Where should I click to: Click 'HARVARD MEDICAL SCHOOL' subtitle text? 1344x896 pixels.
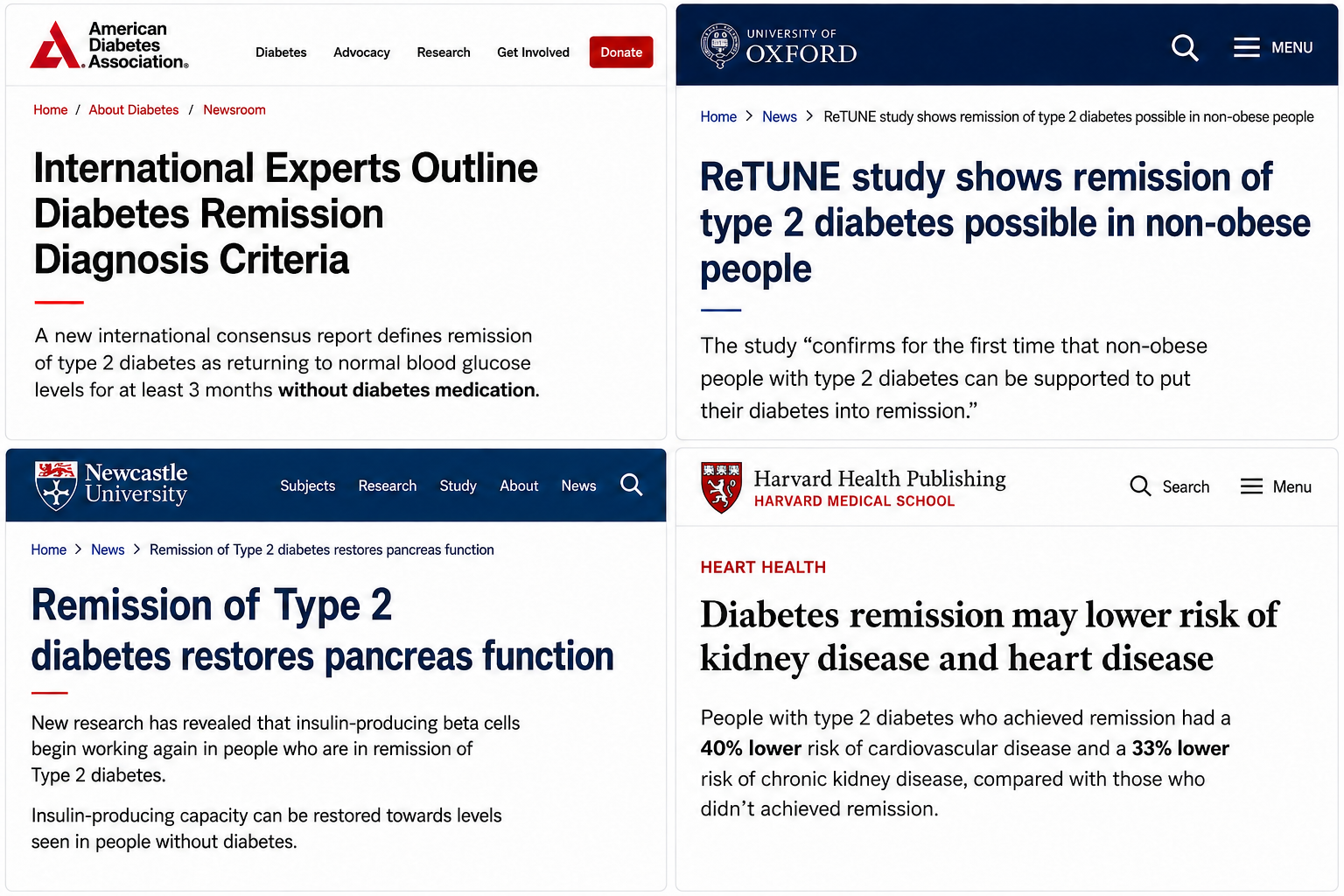click(x=854, y=501)
